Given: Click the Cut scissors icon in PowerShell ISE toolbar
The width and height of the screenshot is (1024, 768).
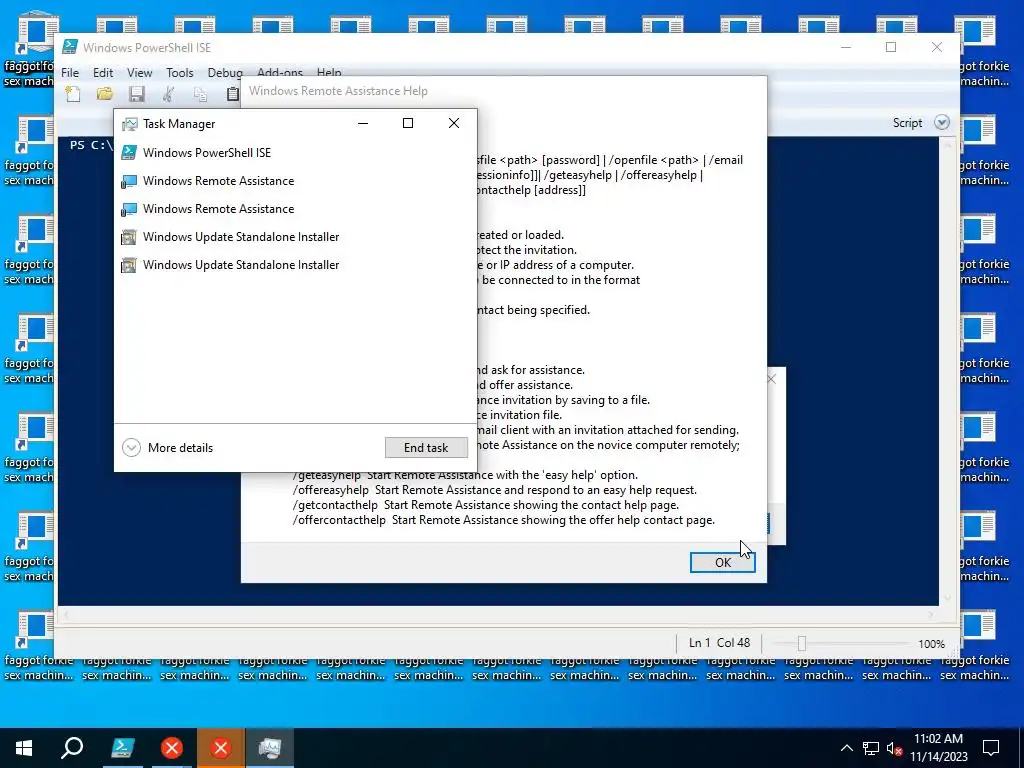Looking at the screenshot, I should click(x=168, y=94).
